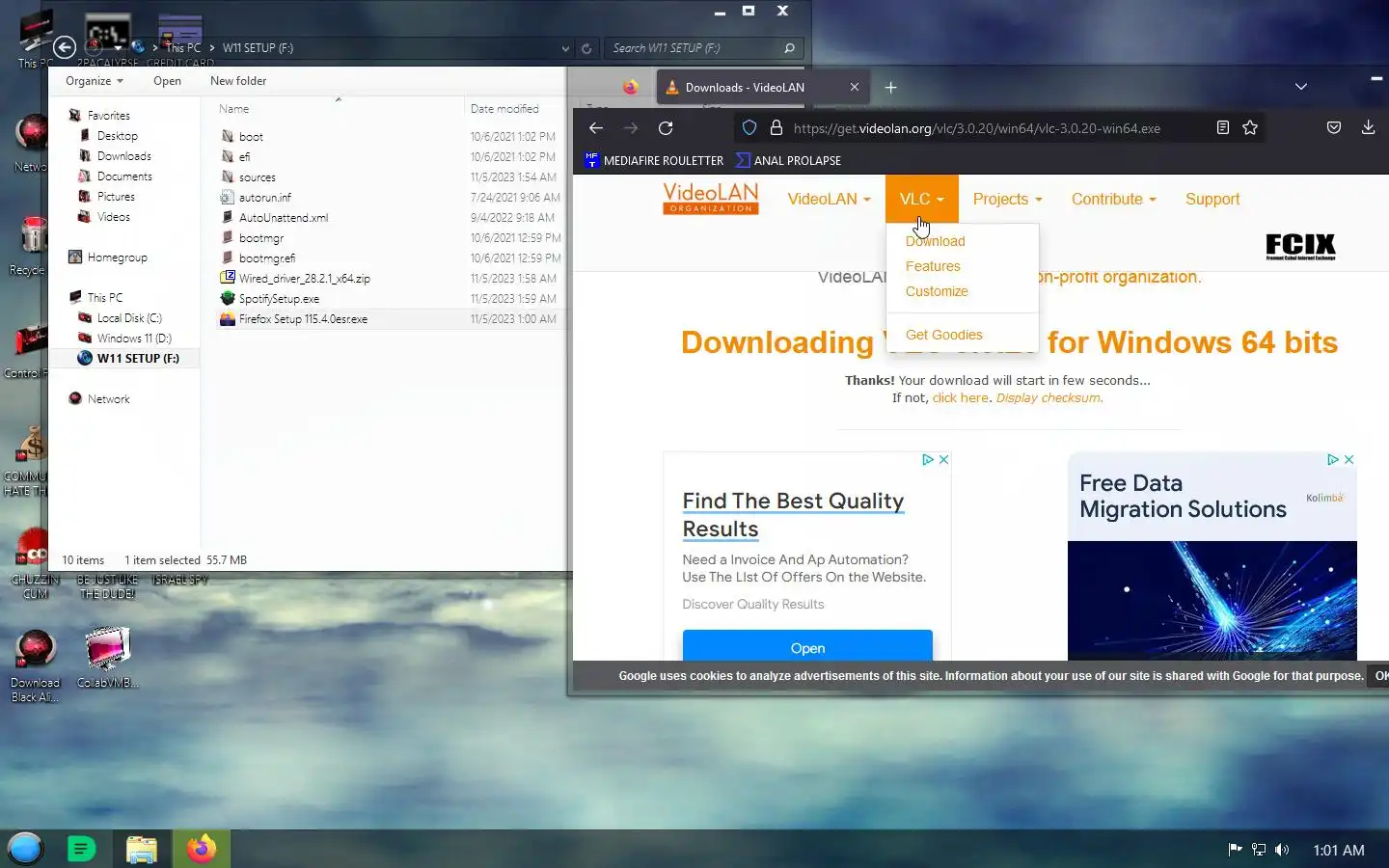This screenshot has height=868, width=1389.
Task: Click Firefox forward navigation arrow
Action: pos(631,128)
